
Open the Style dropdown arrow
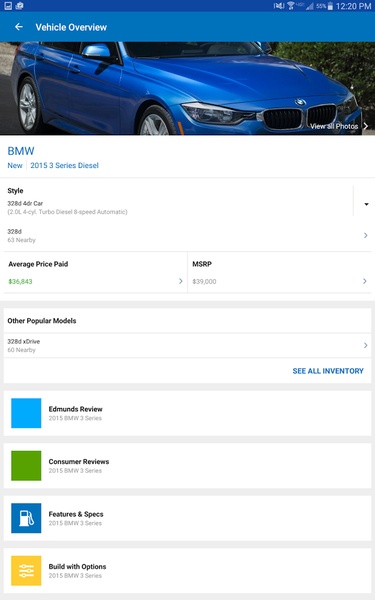point(366,204)
